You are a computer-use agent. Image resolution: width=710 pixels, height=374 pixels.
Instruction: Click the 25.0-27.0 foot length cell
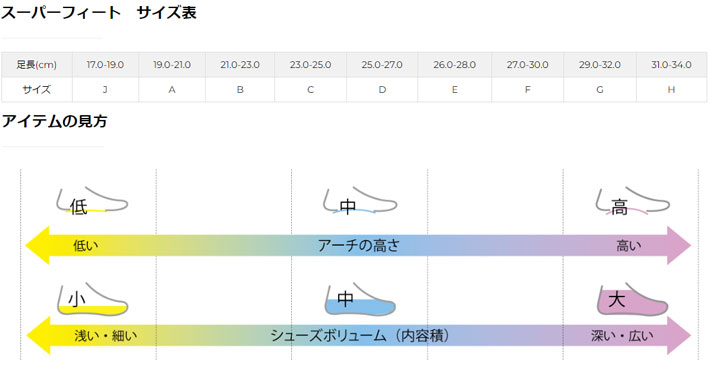click(382, 65)
